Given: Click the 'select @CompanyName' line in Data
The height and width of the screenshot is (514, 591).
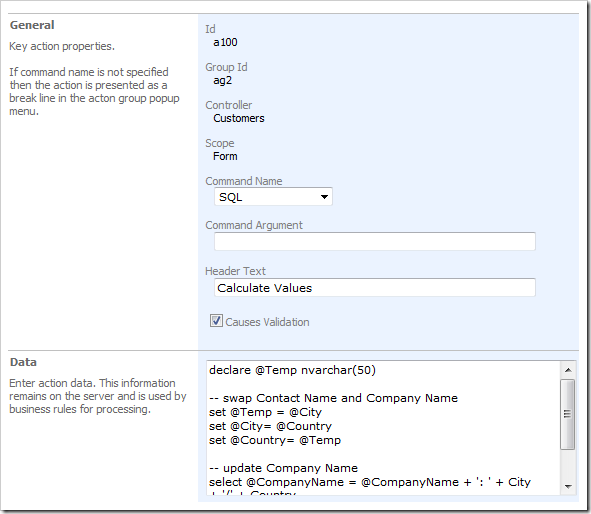Looking at the screenshot, I should tap(370, 482).
